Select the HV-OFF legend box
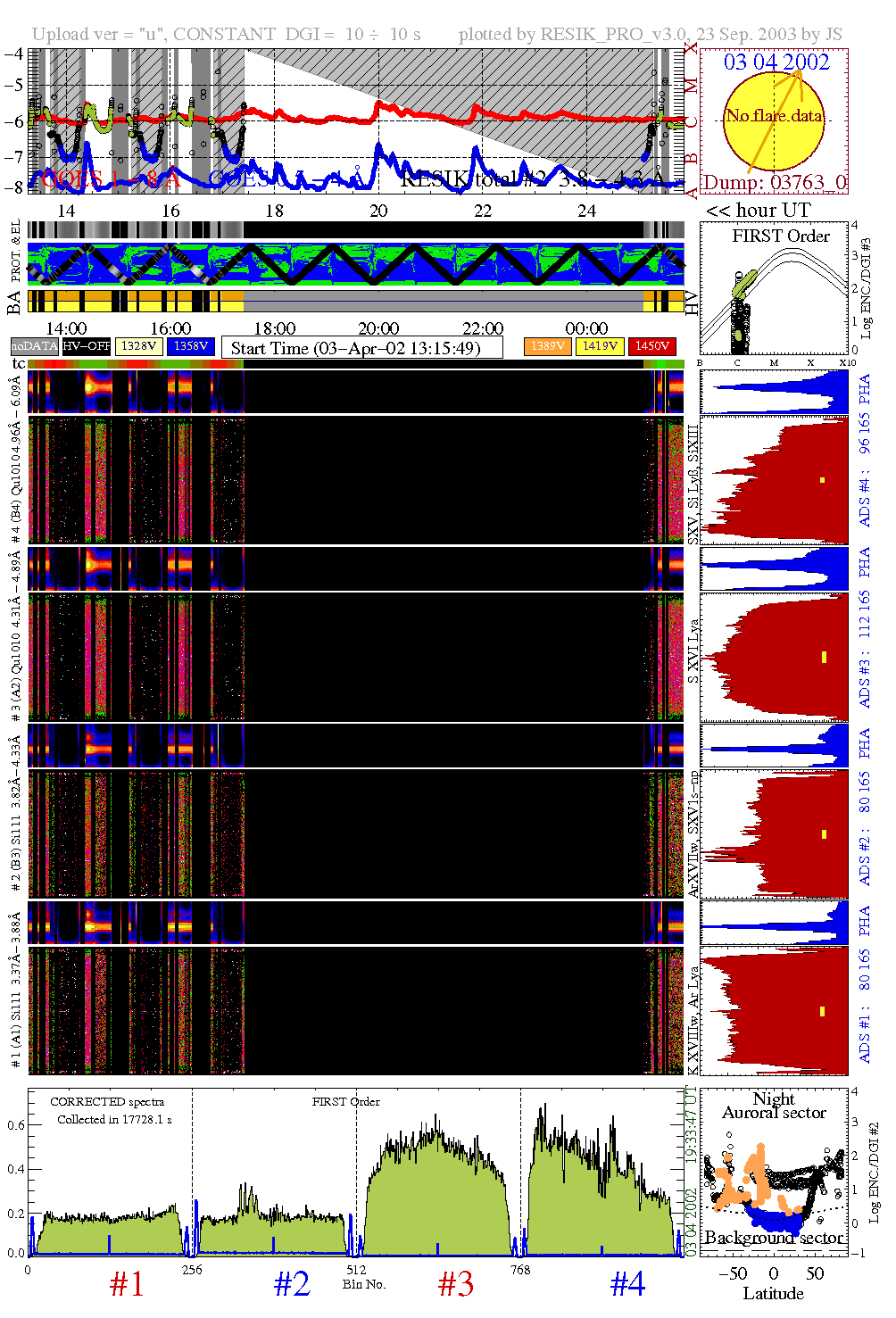 point(87,346)
